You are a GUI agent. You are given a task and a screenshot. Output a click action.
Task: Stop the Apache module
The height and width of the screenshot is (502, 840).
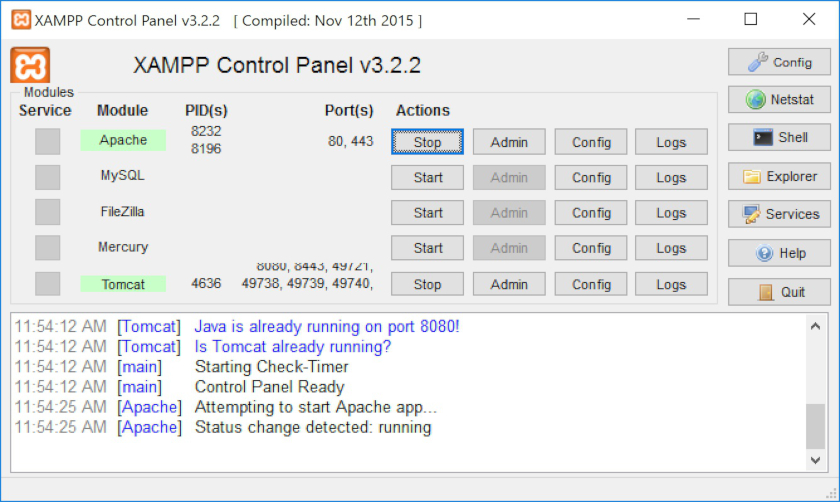[427, 142]
